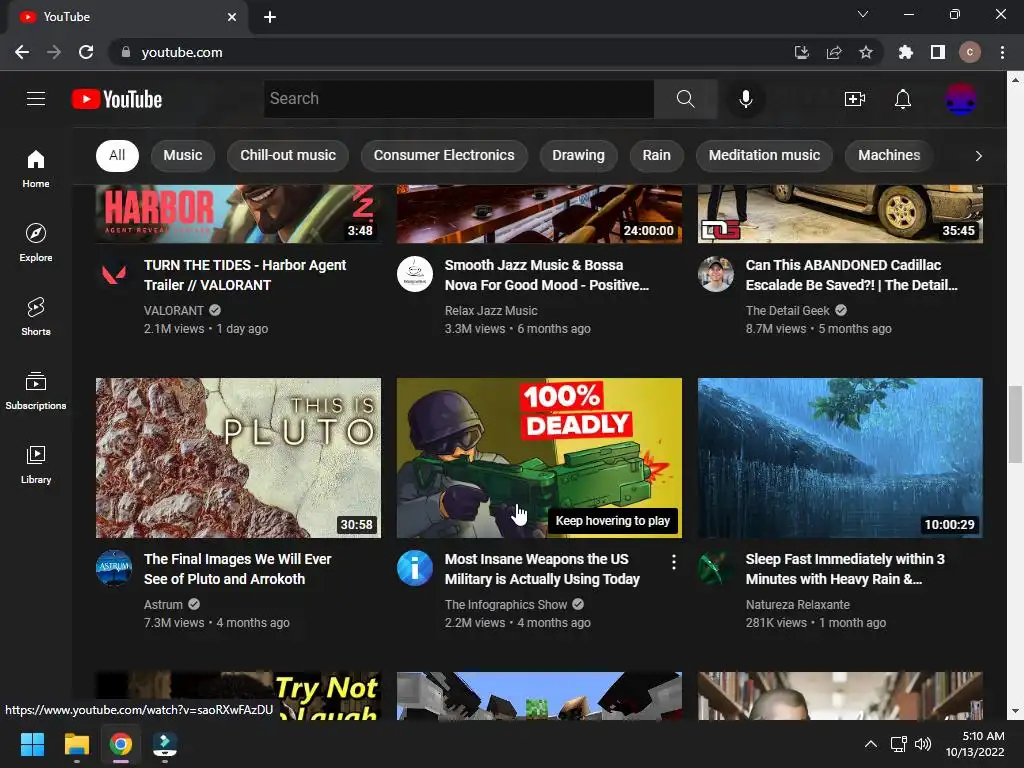
Task: Show hidden system tray icons
Action: pos(871,744)
